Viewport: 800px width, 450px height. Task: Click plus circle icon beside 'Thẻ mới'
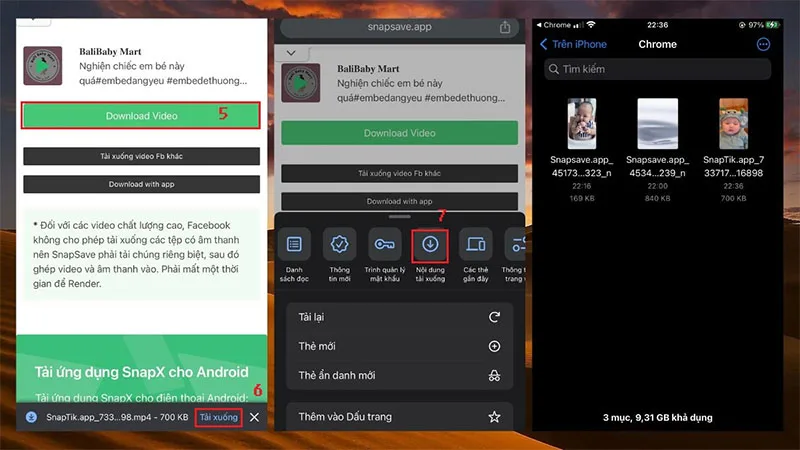click(x=494, y=346)
